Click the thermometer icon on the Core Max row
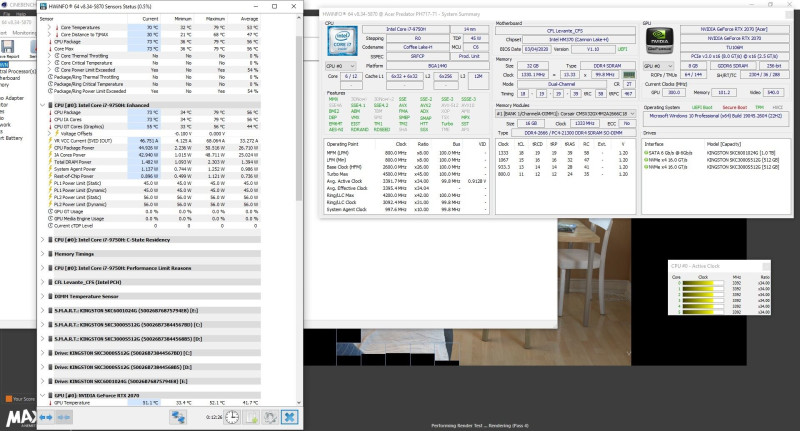 [50, 49]
